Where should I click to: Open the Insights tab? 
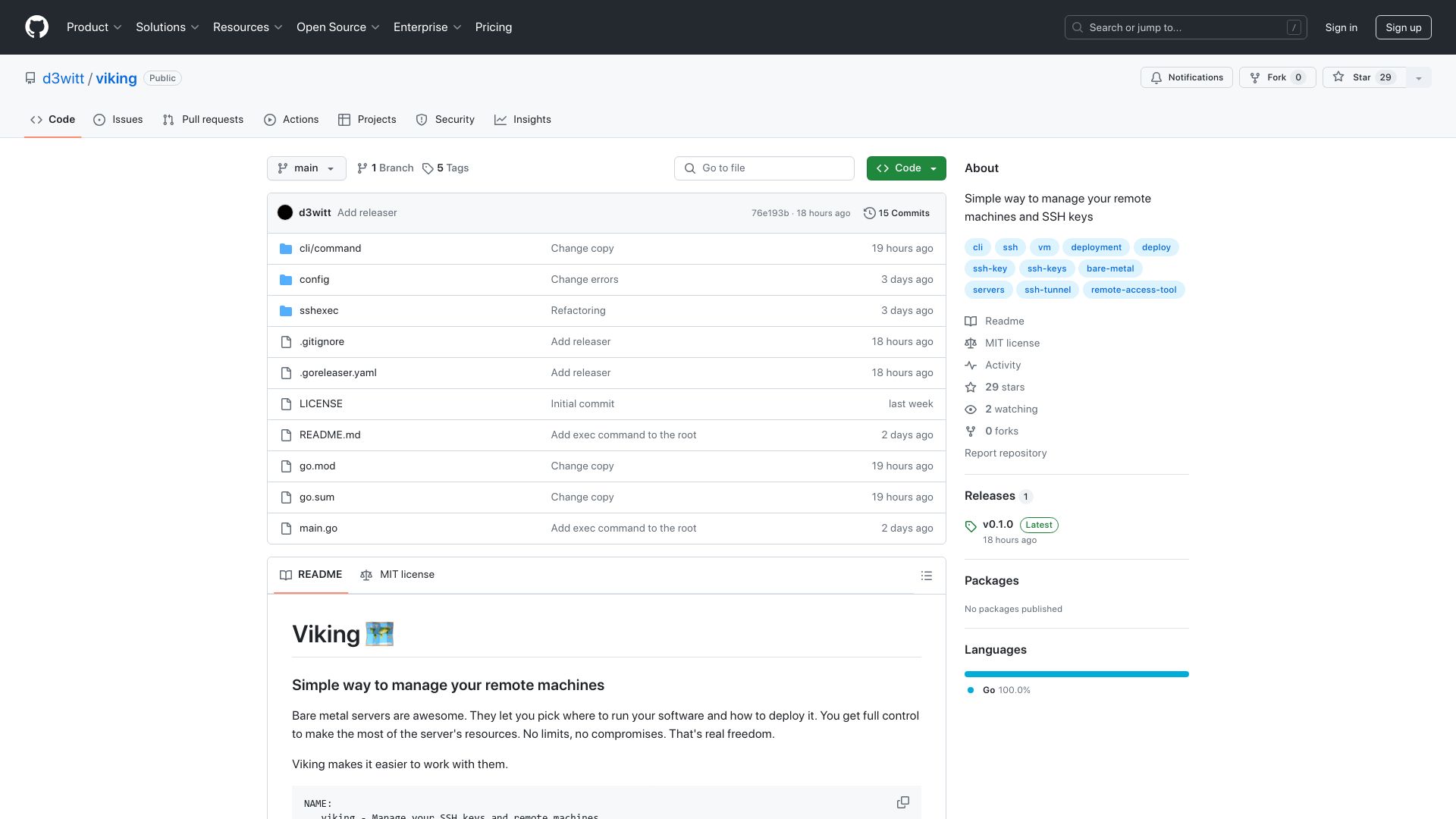click(523, 120)
